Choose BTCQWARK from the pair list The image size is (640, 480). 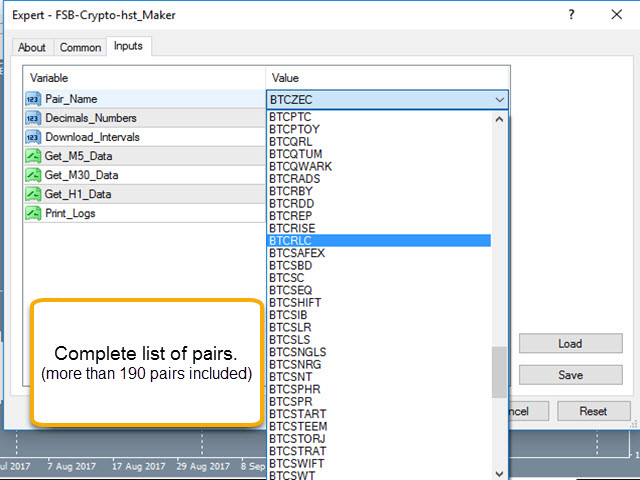[379, 167]
